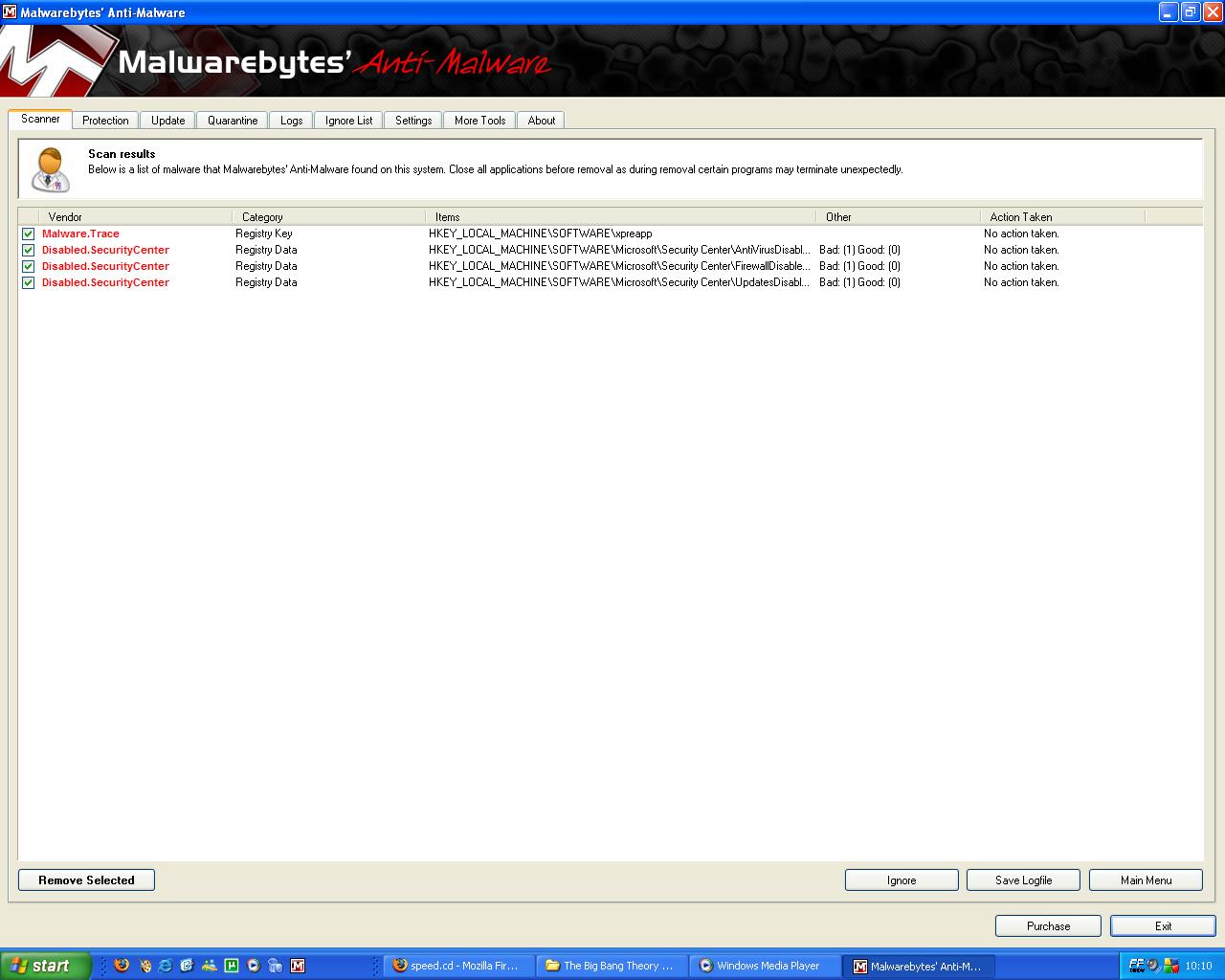Click the Purchase button

1048,925
